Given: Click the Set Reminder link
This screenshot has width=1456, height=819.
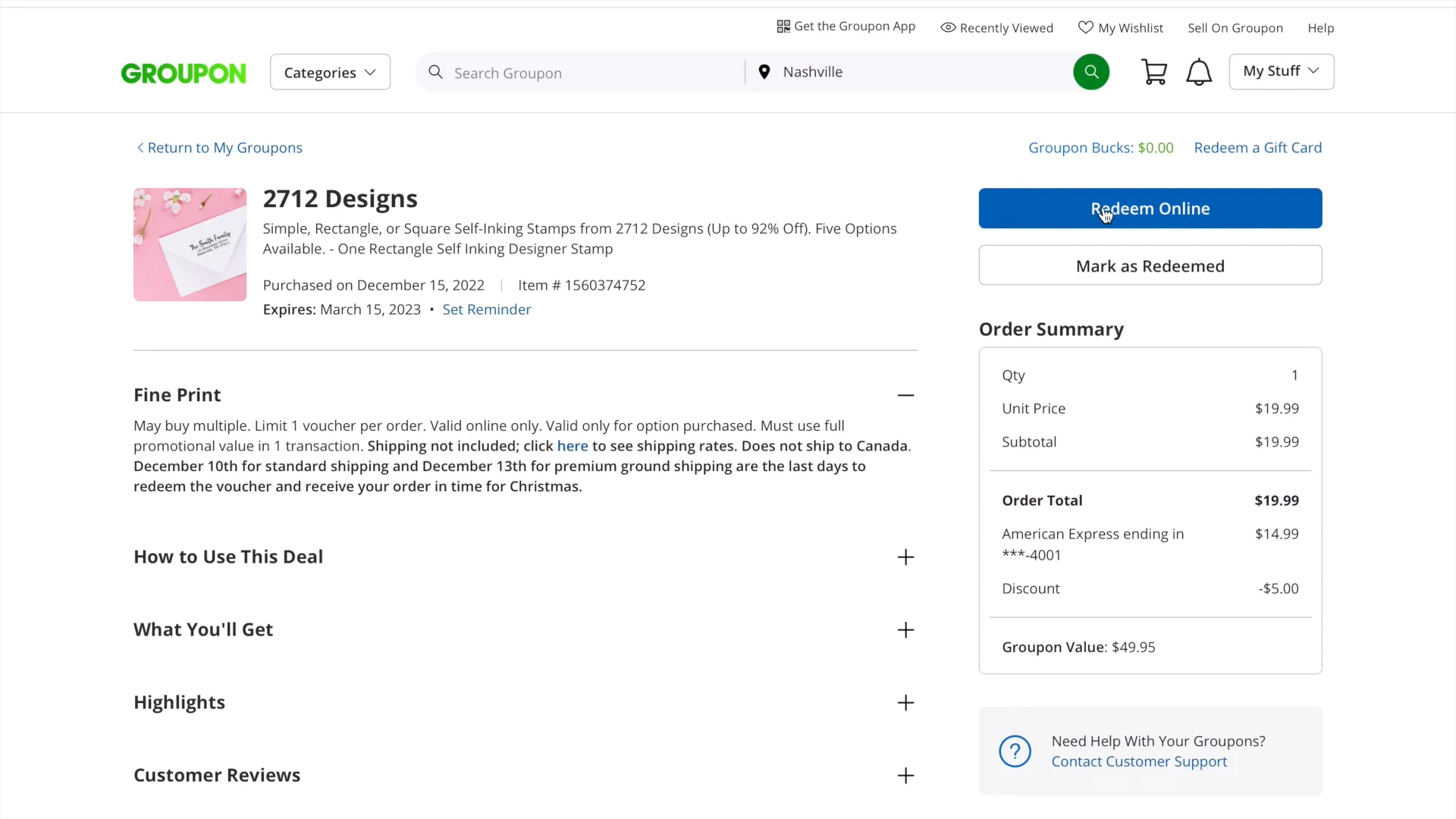Looking at the screenshot, I should [x=486, y=309].
